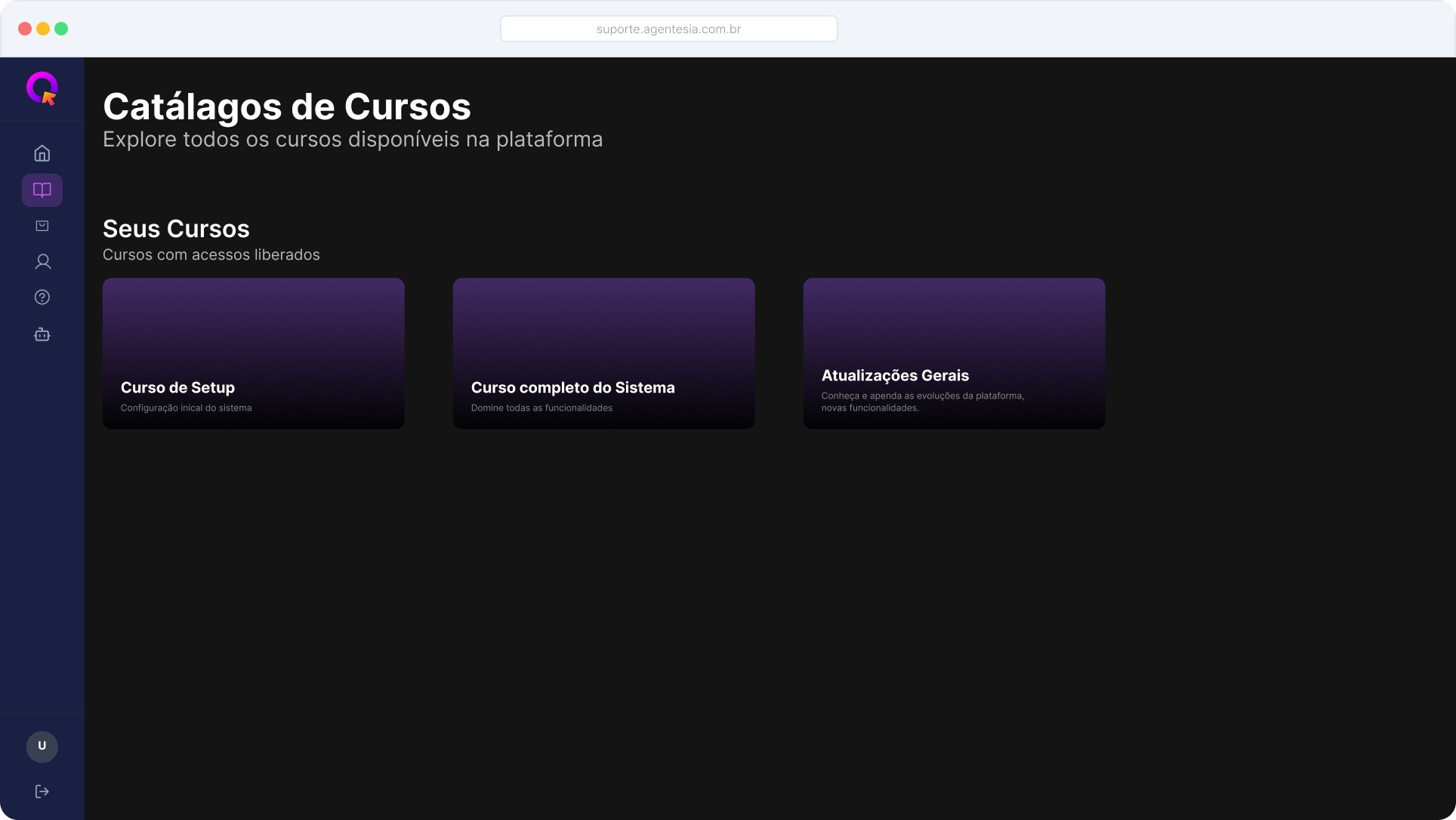Click the yellow minimize window button
This screenshot has width=1456, height=820.
pos(43,29)
